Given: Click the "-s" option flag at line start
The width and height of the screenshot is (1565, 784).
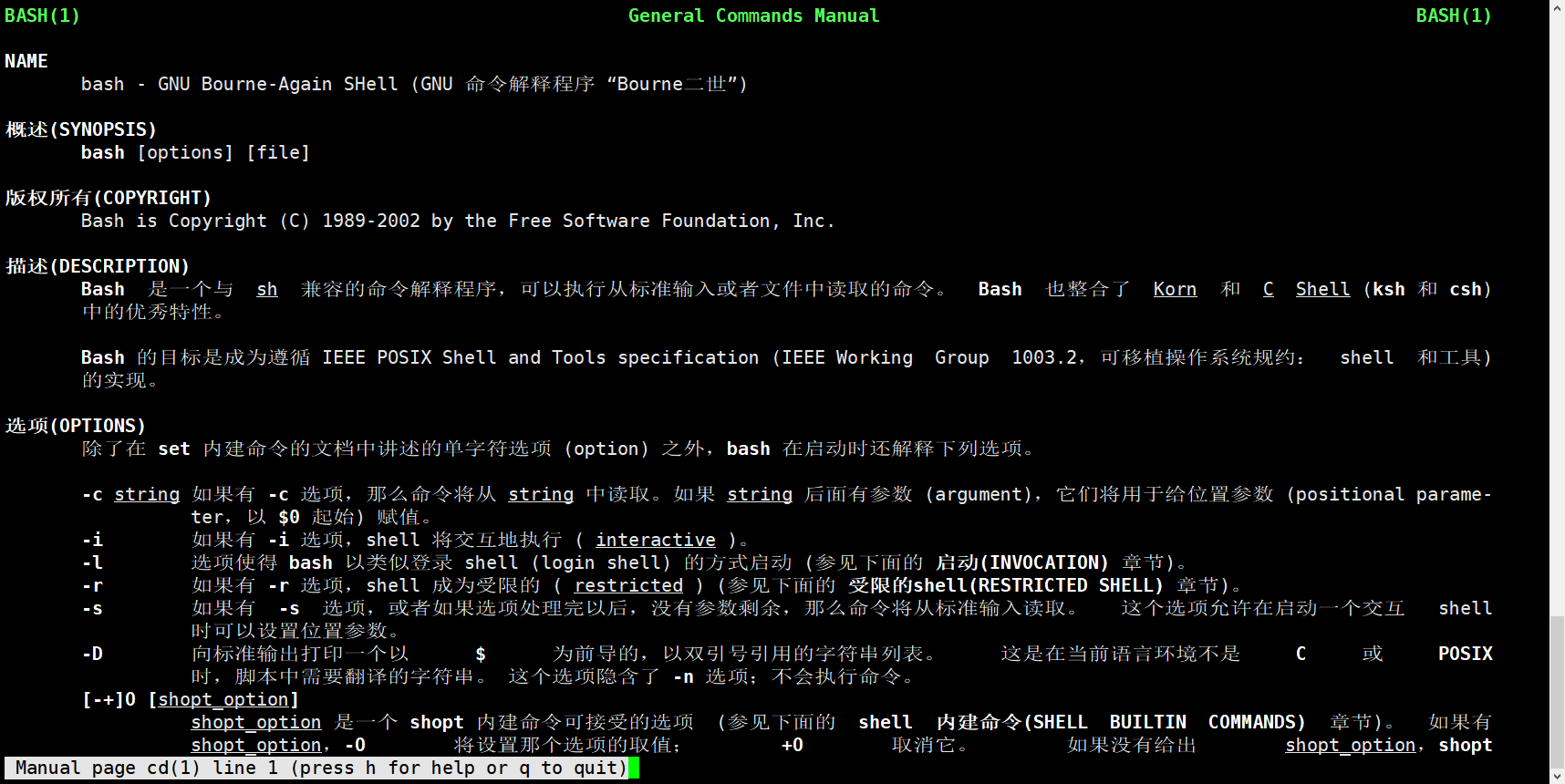Looking at the screenshot, I should [x=92, y=608].
